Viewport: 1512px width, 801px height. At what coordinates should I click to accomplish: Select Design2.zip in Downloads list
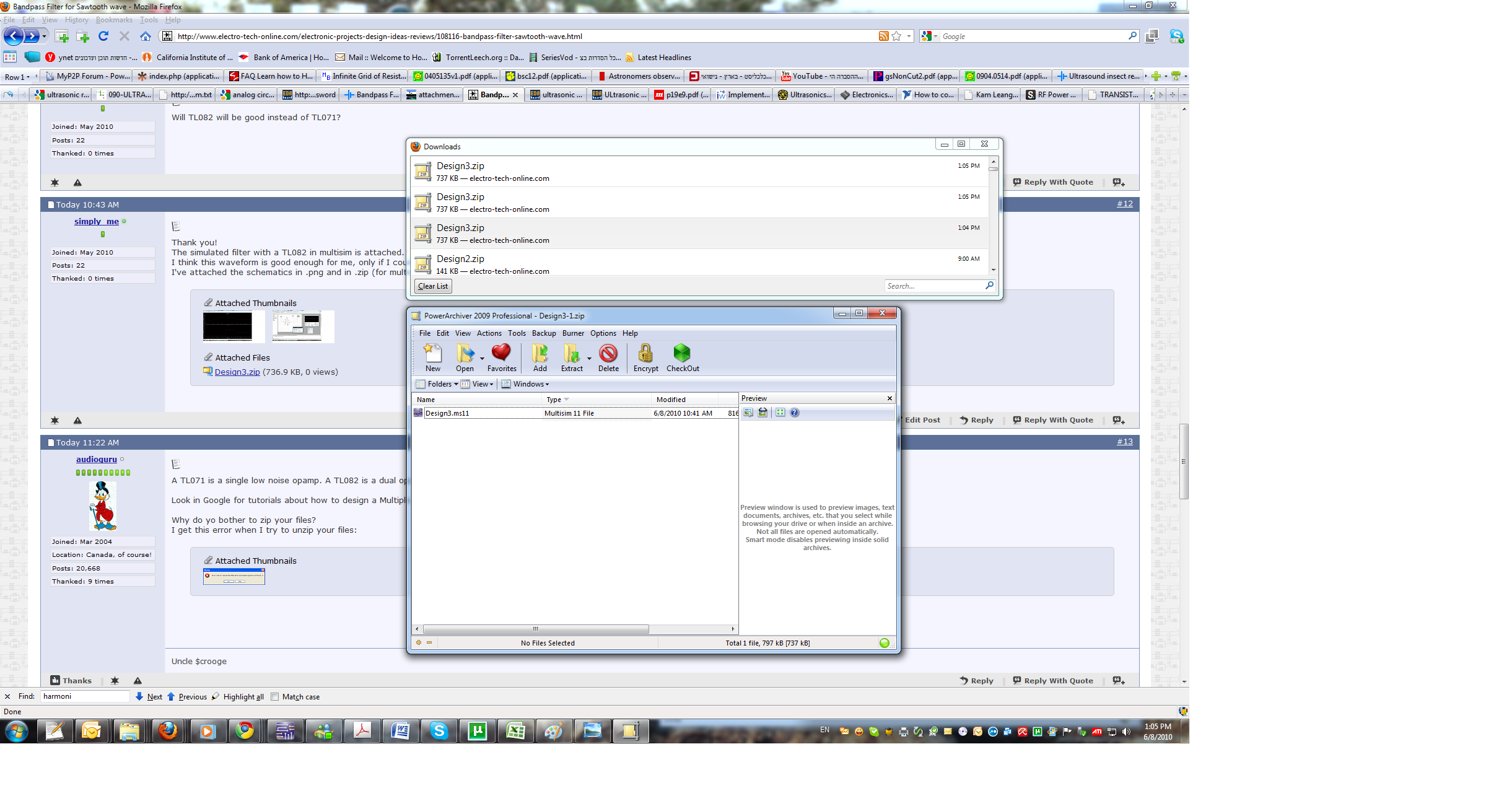coord(699,264)
